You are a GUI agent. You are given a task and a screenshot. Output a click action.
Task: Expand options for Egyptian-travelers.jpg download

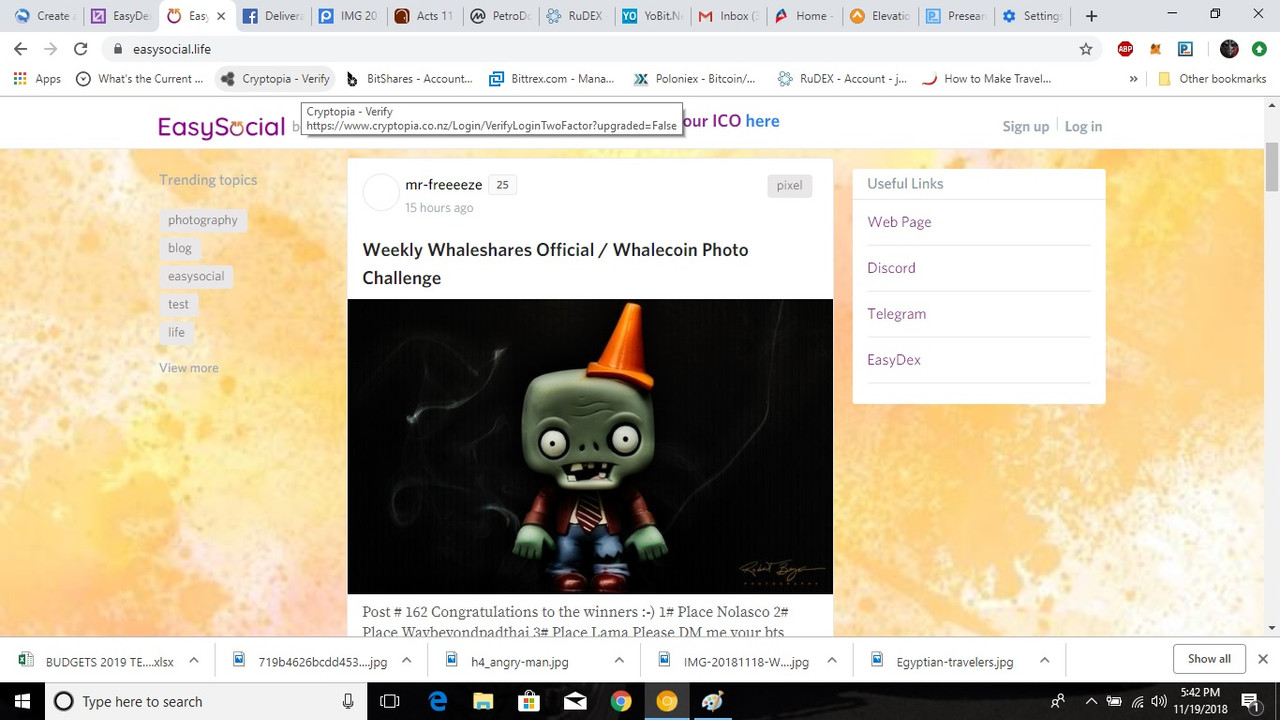[1044, 660]
